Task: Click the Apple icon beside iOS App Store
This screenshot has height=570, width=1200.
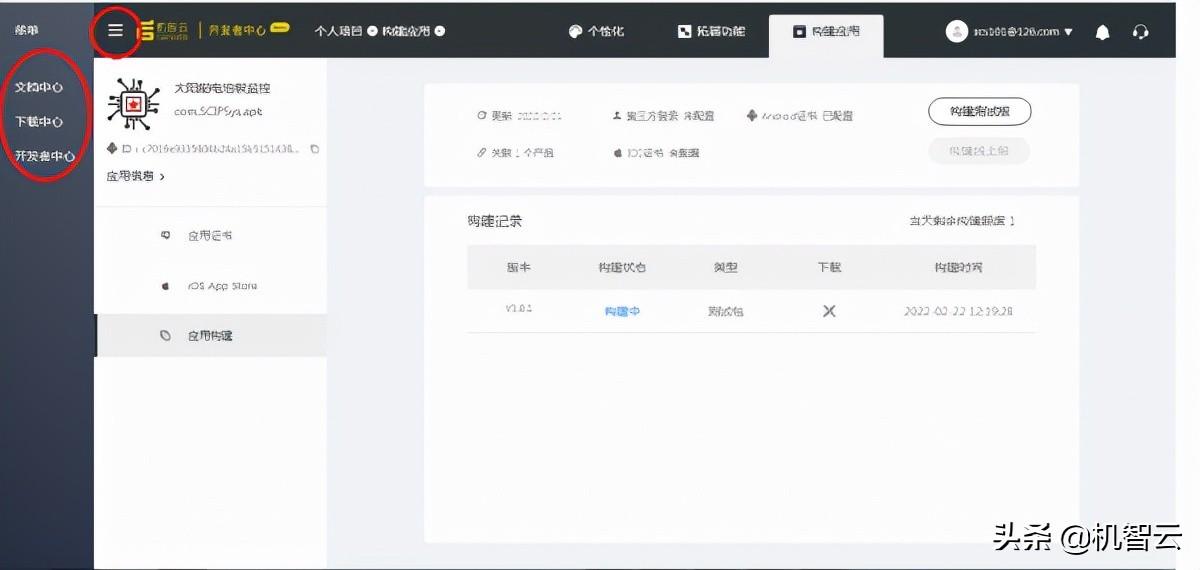Action: point(166,286)
